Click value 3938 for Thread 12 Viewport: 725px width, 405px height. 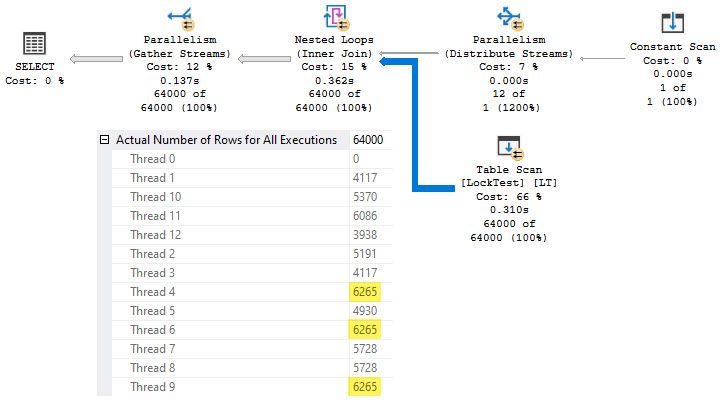click(365, 234)
